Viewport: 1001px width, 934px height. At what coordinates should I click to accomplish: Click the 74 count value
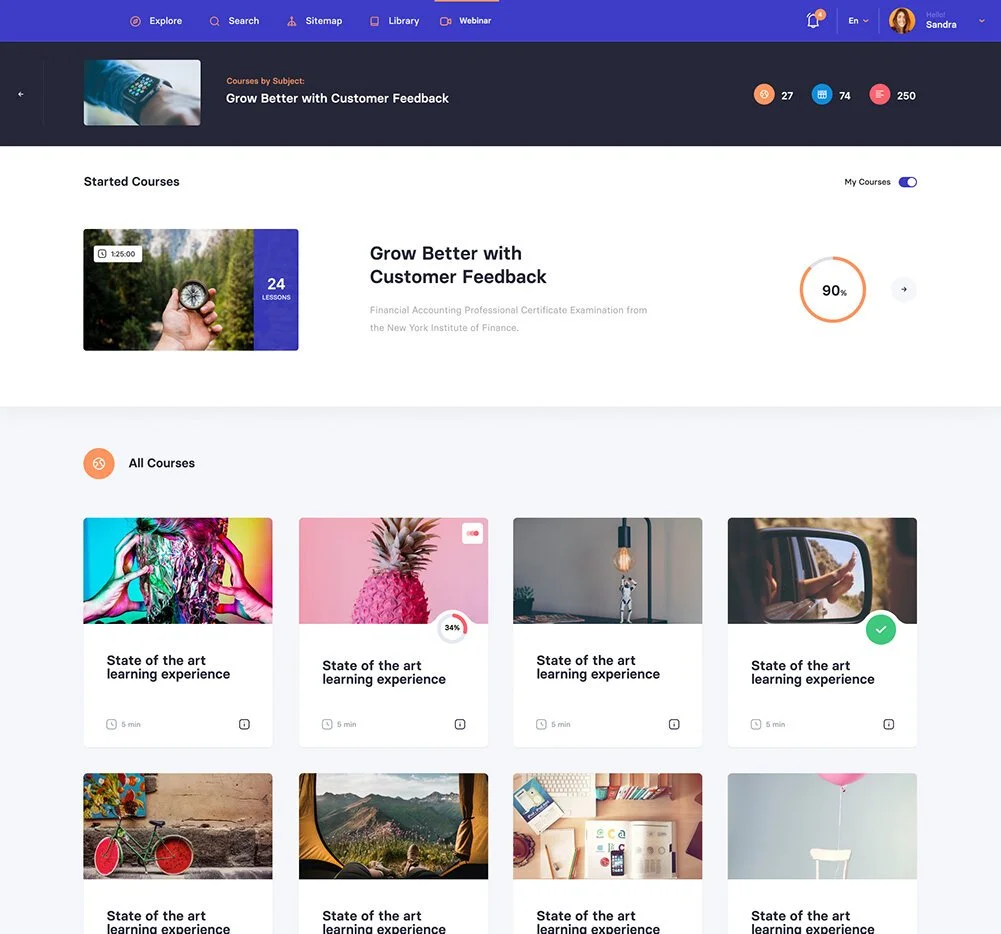[x=845, y=96]
